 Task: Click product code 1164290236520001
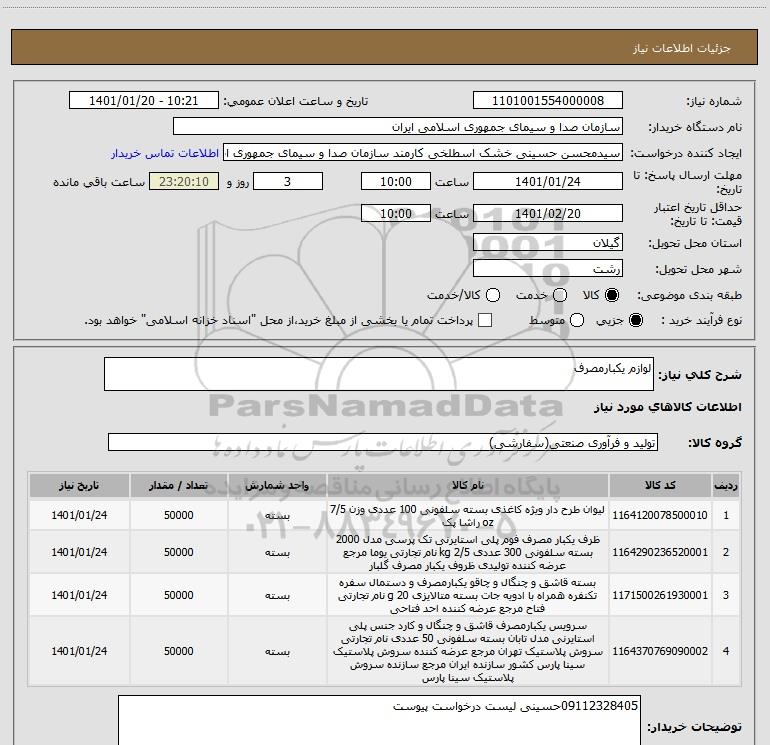(x=660, y=552)
